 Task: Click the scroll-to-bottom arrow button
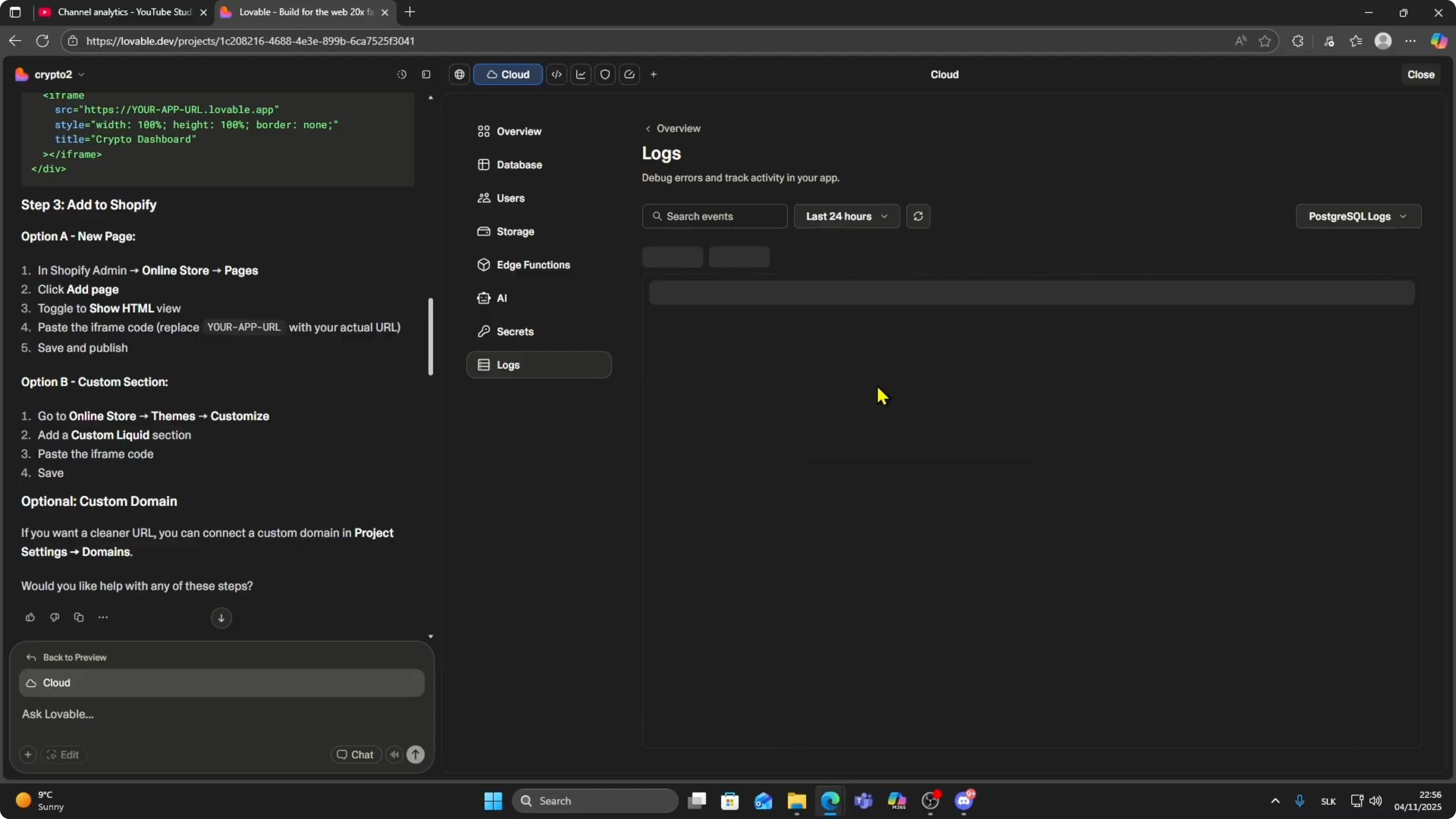[x=221, y=618]
